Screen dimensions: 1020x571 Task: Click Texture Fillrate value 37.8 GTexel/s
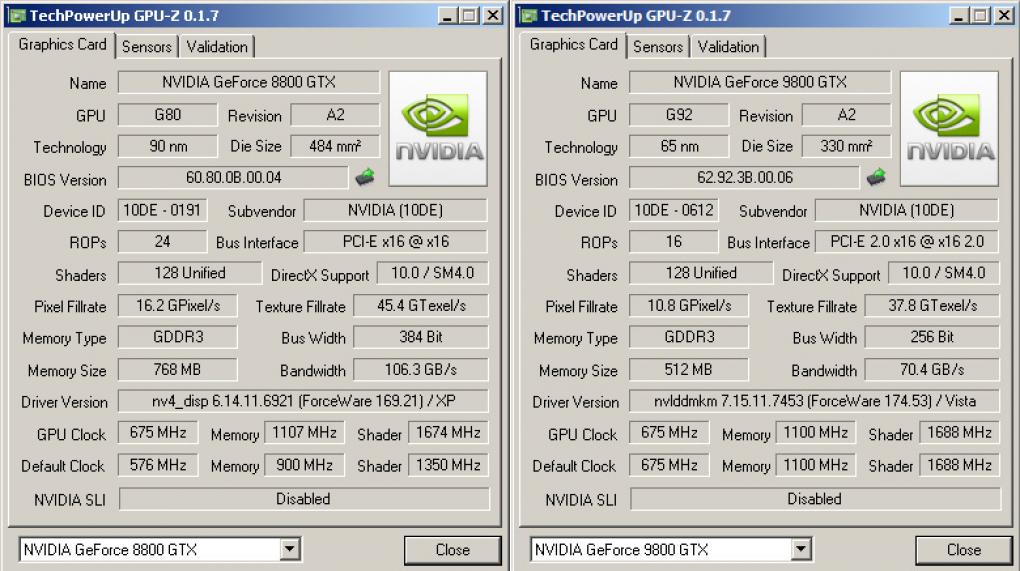coord(932,306)
